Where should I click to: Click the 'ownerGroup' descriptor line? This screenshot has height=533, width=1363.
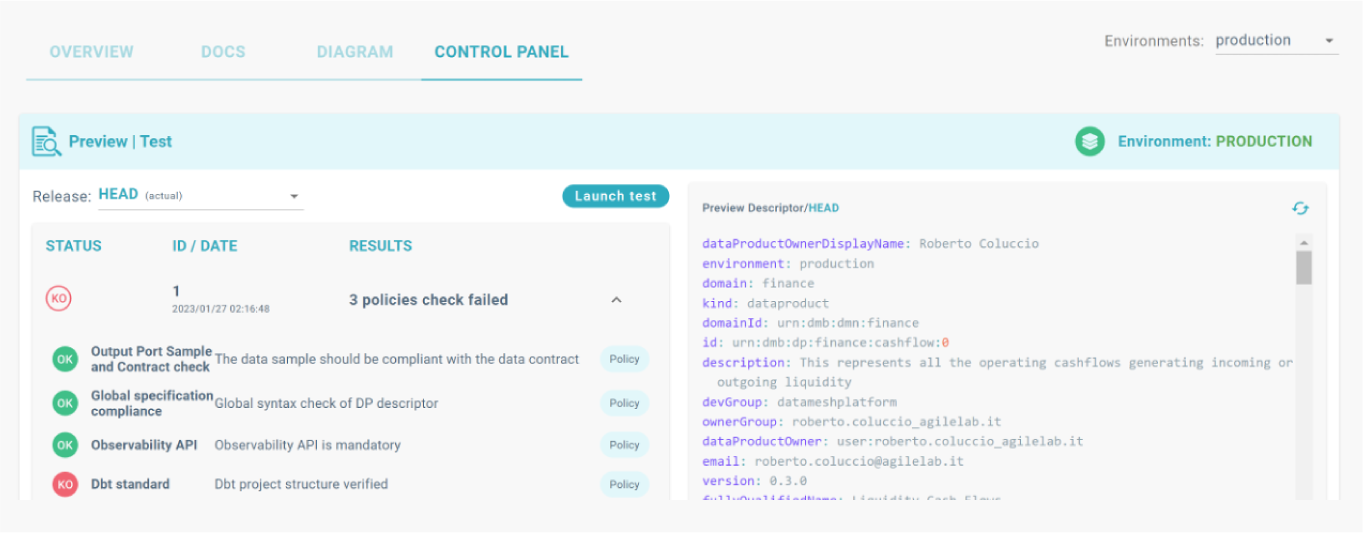click(x=852, y=422)
